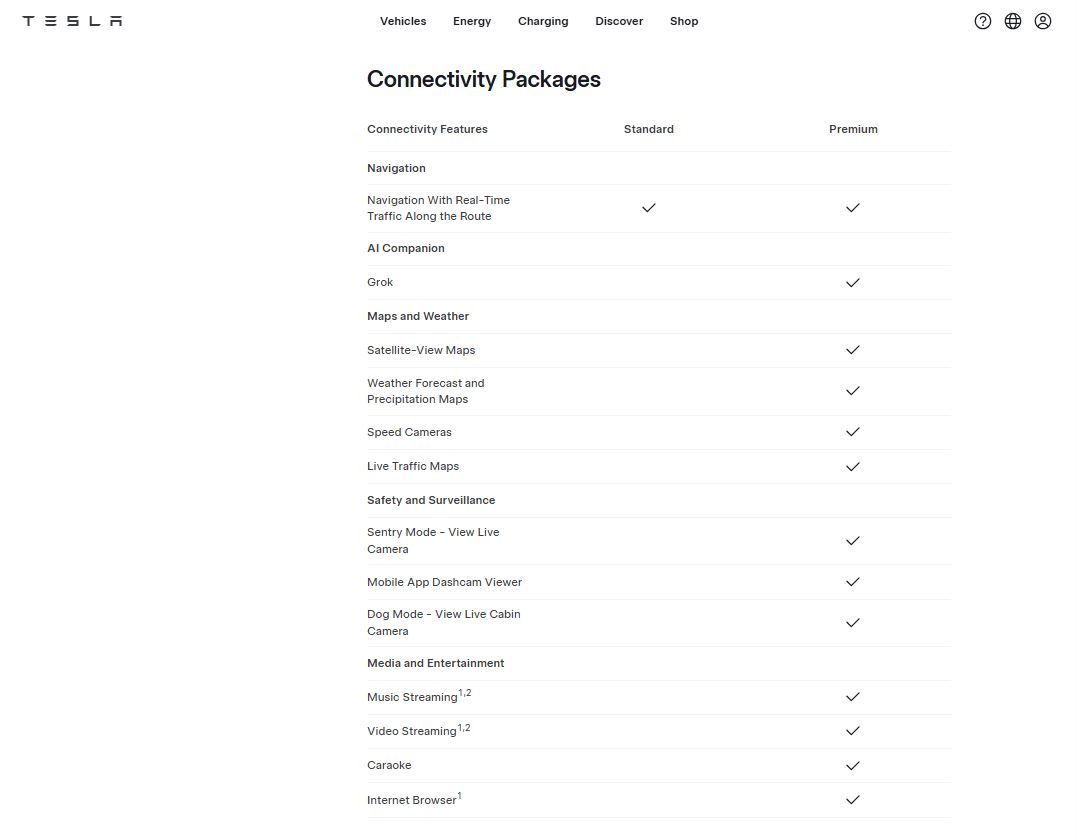The image size is (1078, 839).
Task: Click the Sentry Mode – View Live Camera feature label
Action: [433, 541]
